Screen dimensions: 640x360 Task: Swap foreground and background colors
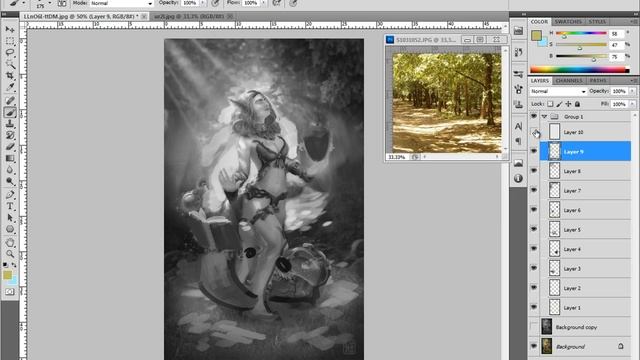tap(14, 265)
